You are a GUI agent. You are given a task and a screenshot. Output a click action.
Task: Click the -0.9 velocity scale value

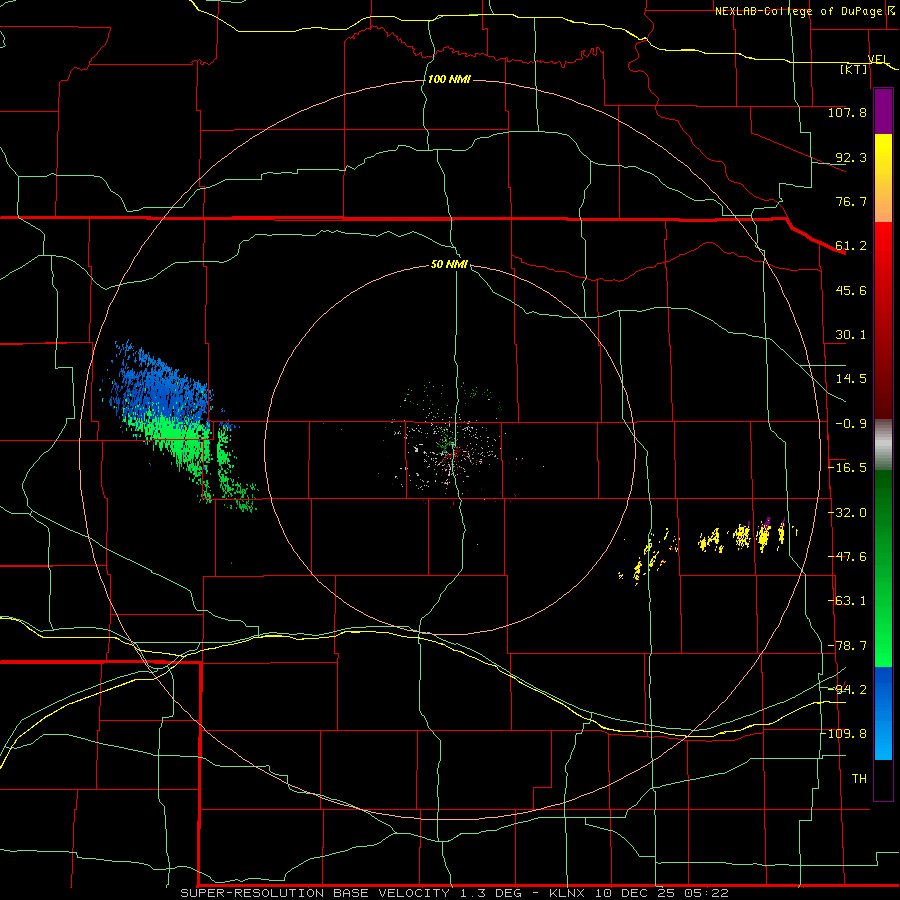[851, 424]
